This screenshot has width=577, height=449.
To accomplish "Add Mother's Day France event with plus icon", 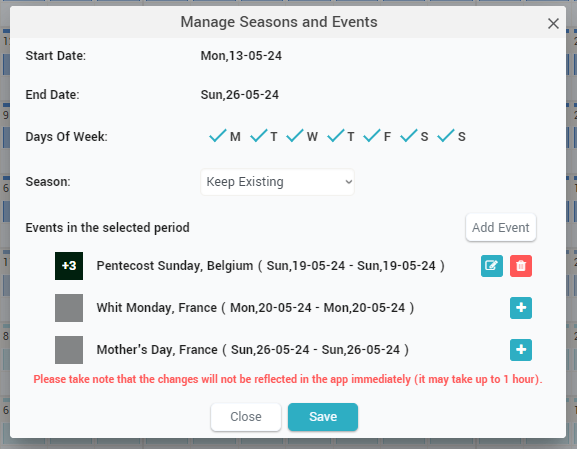I will pos(521,350).
